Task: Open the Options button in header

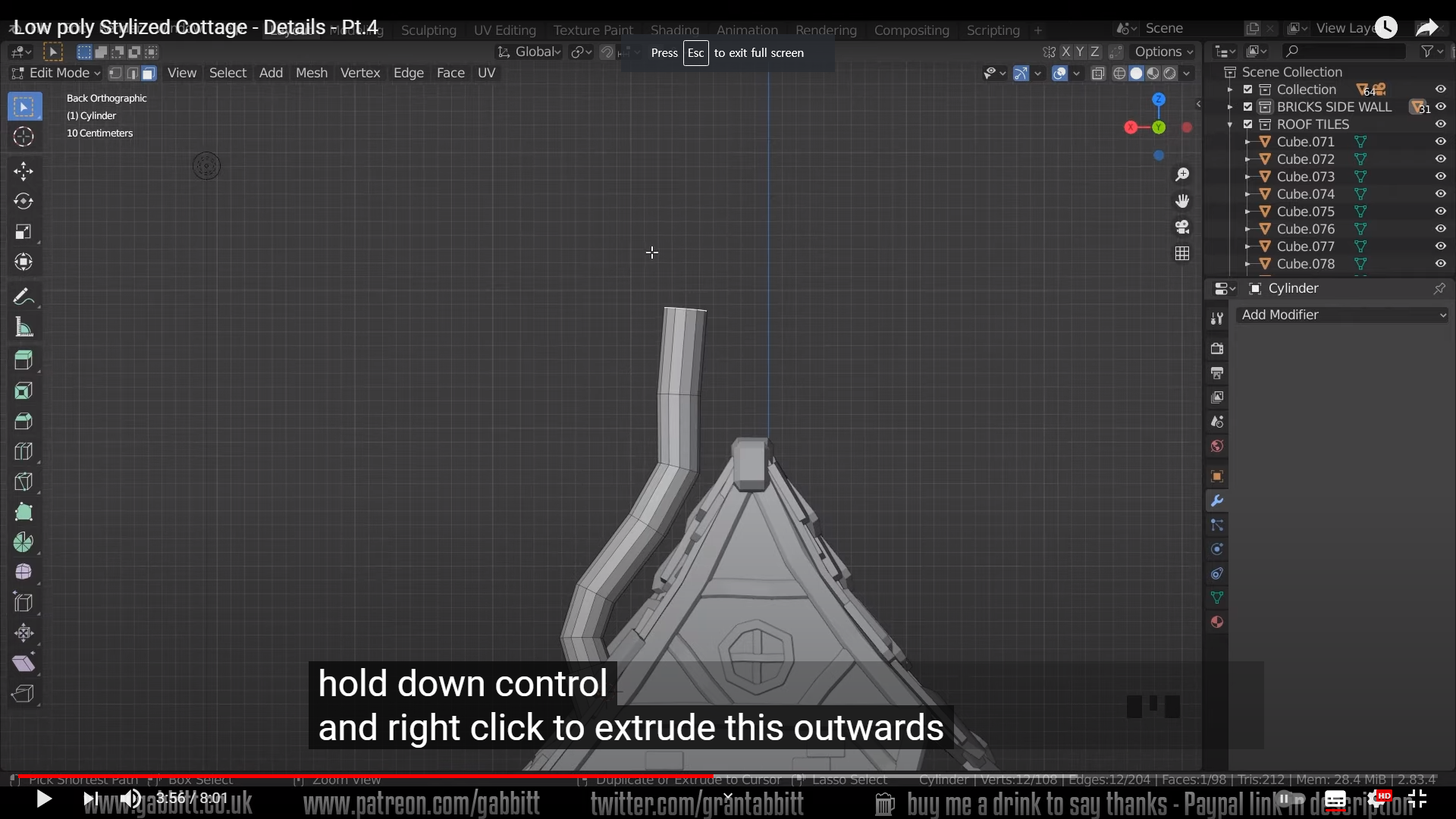Action: pyautogui.click(x=1163, y=52)
